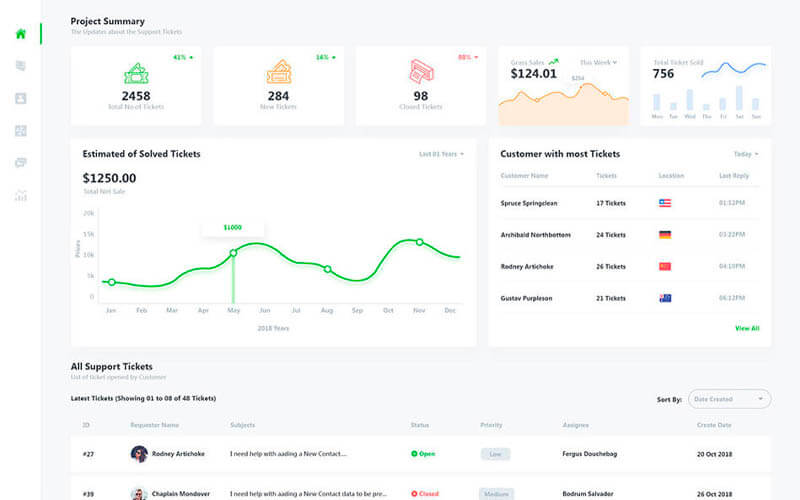
Task: Open the tickets list sidebar icon
Action: (20, 66)
